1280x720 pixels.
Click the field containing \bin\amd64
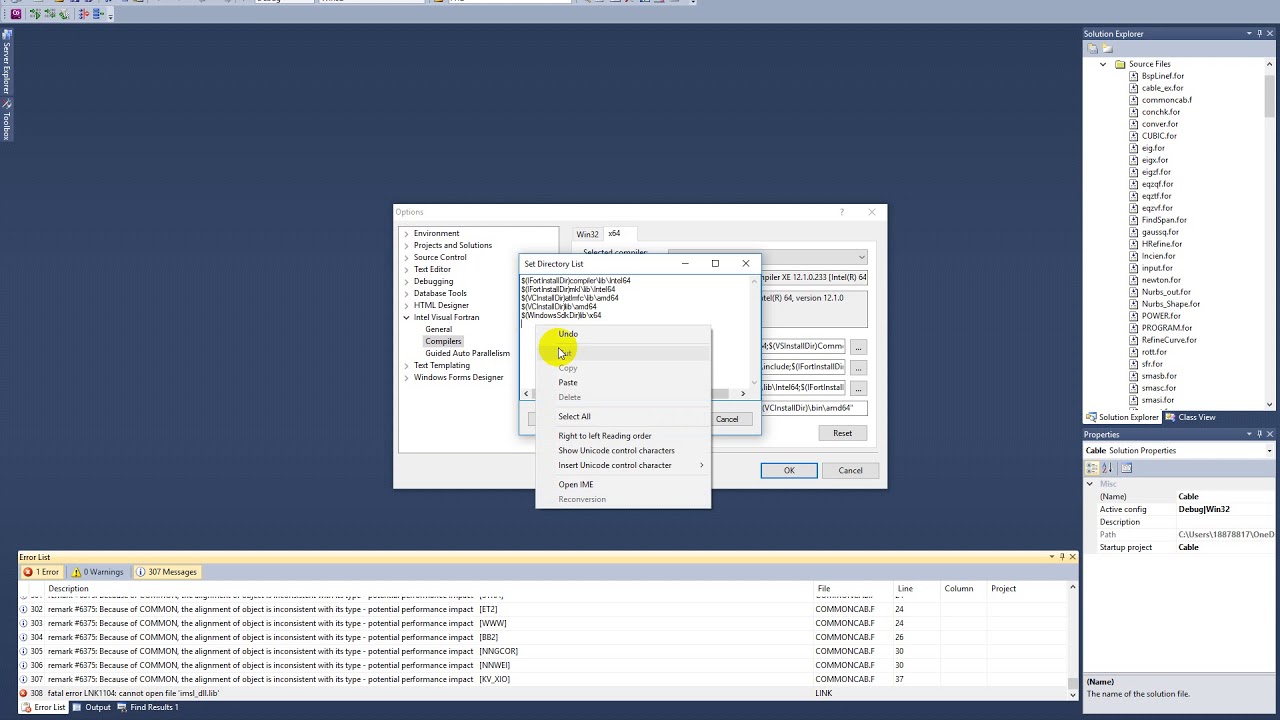pyautogui.click(x=814, y=408)
